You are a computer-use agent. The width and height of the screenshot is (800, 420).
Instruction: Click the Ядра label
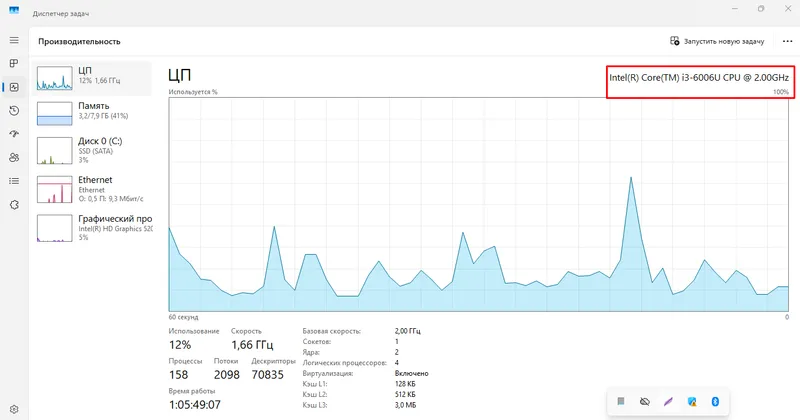pyautogui.click(x=311, y=352)
